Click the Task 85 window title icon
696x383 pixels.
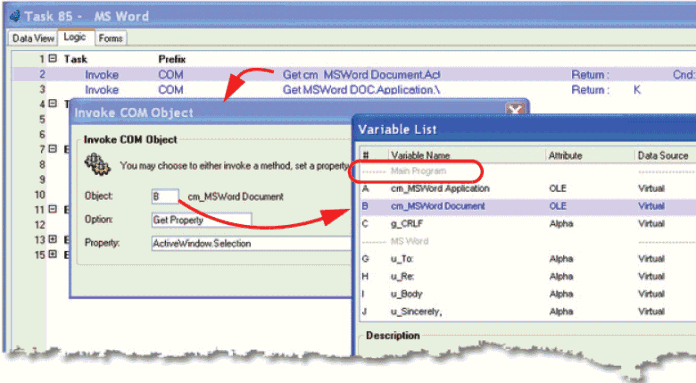point(15,16)
